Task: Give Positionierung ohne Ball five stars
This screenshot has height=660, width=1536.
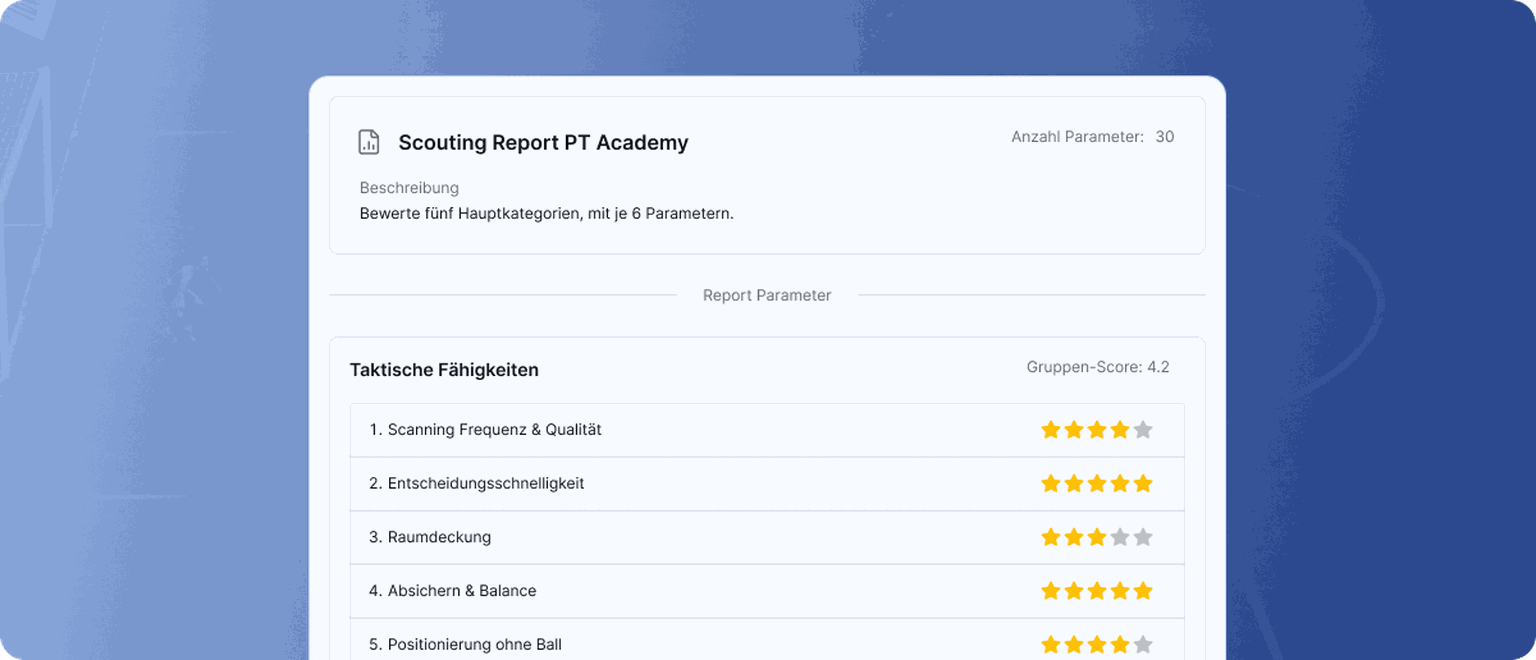Action: pyautogui.click(x=1143, y=645)
